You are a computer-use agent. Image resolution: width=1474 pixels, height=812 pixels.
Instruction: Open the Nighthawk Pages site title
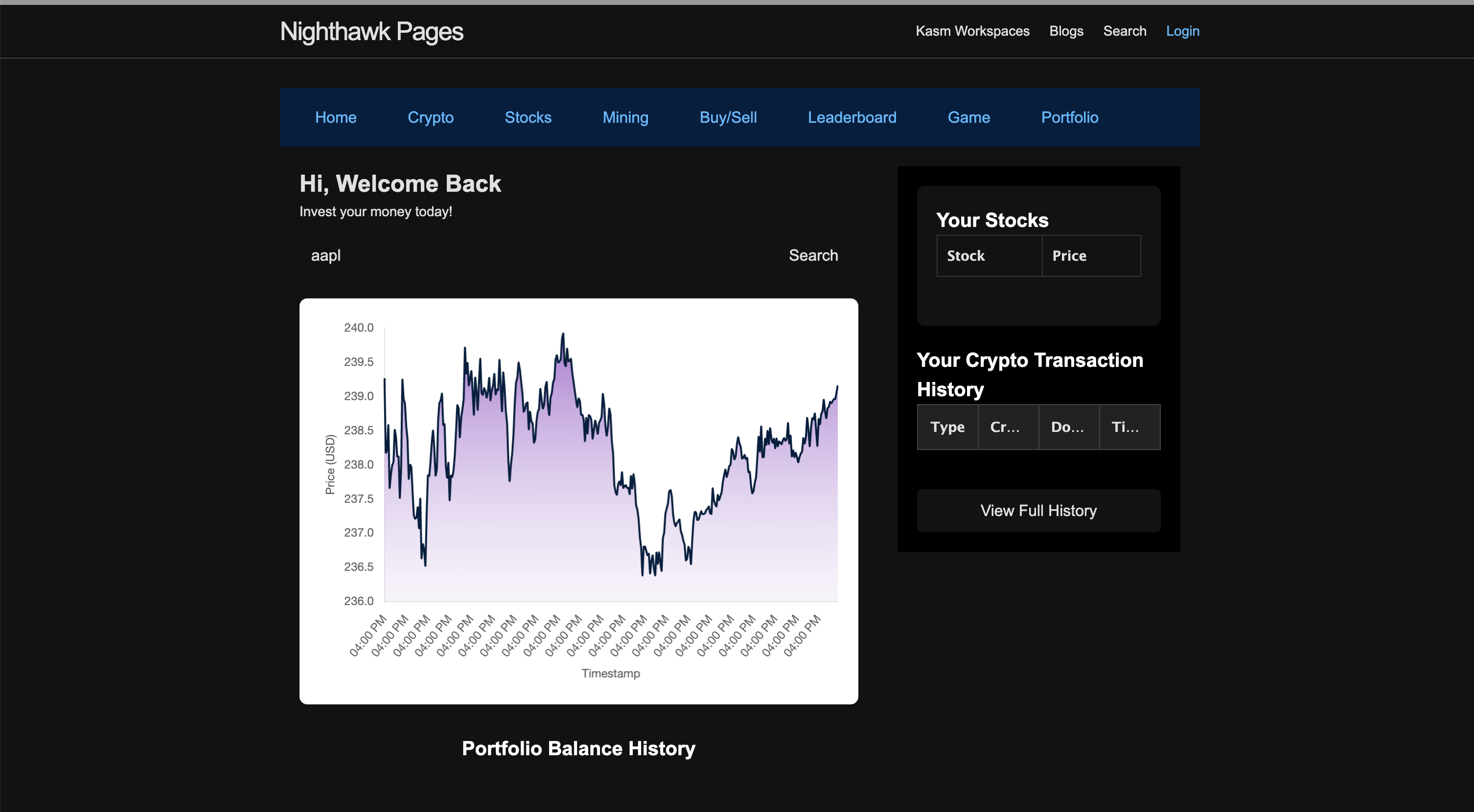371,31
